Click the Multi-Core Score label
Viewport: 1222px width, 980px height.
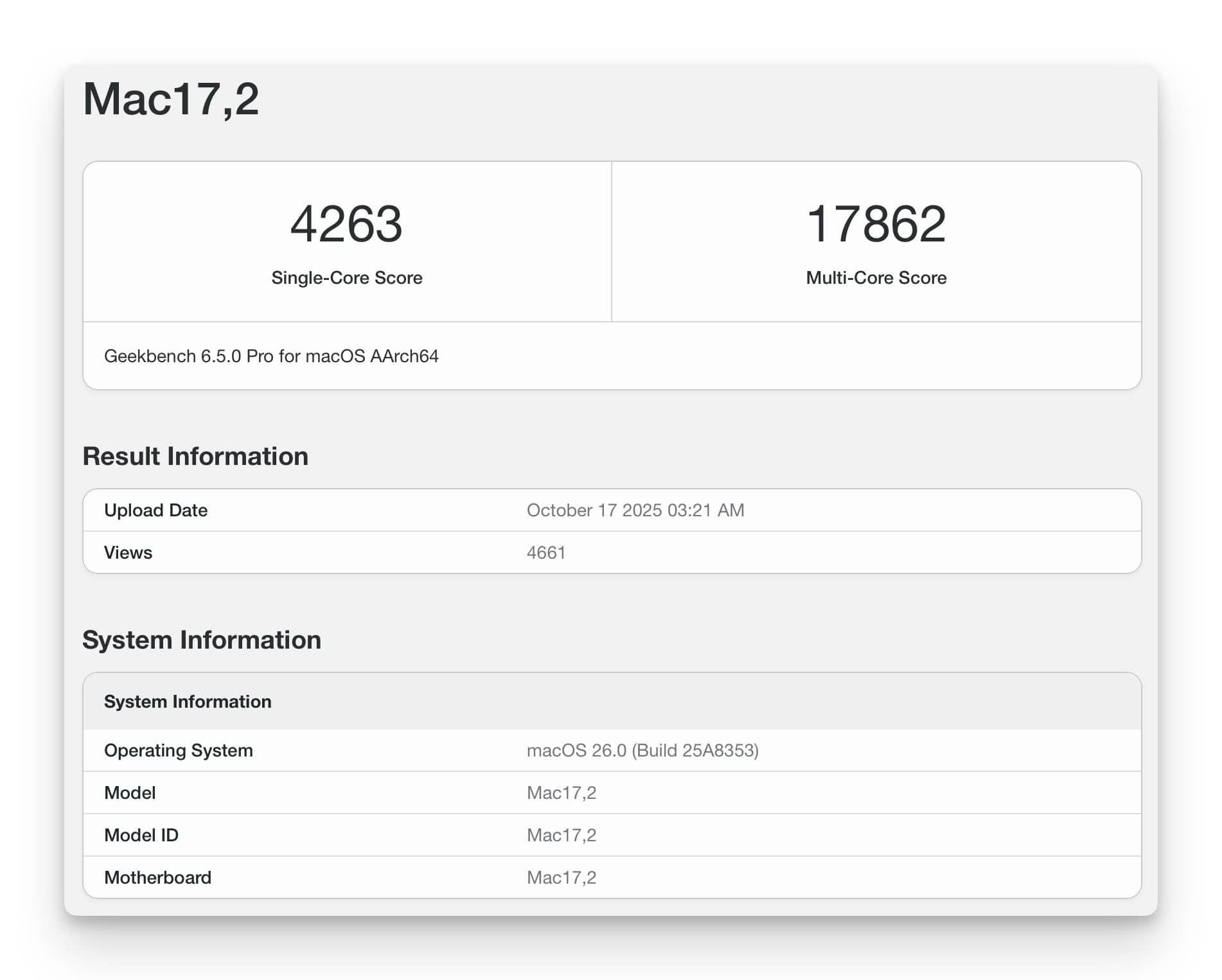click(x=876, y=277)
